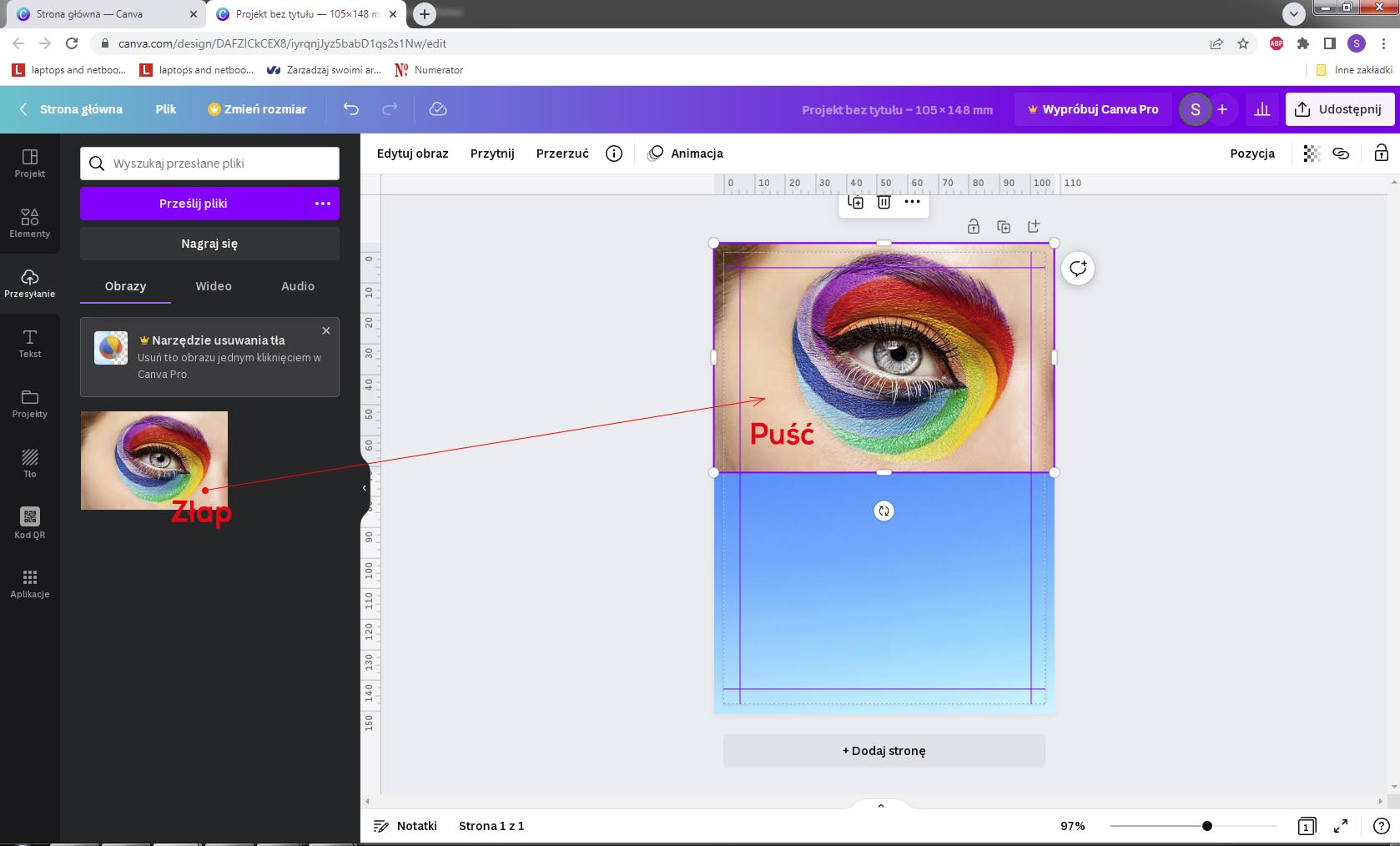
Task: Open the Projekt sidebar panel
Action: click(30, 164)
